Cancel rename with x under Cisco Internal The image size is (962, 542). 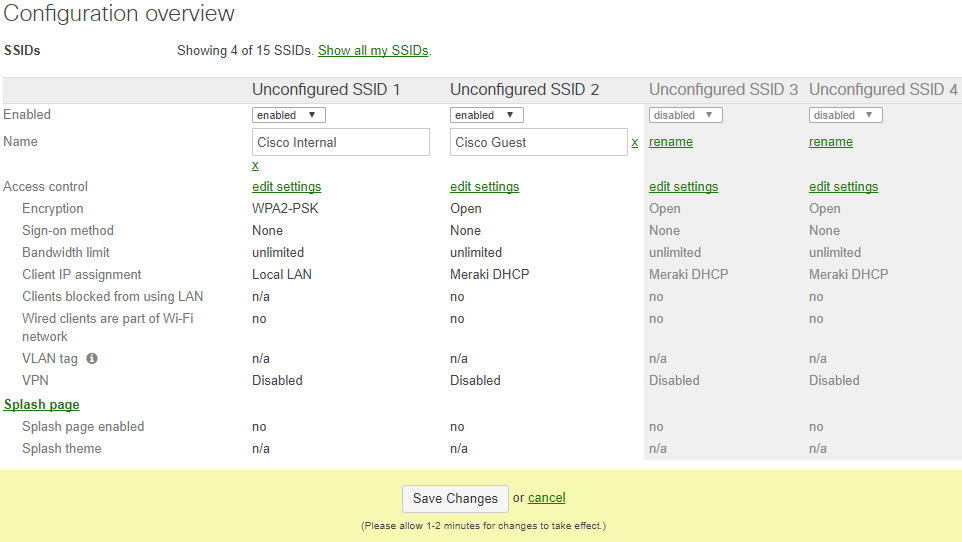(255, 165)
